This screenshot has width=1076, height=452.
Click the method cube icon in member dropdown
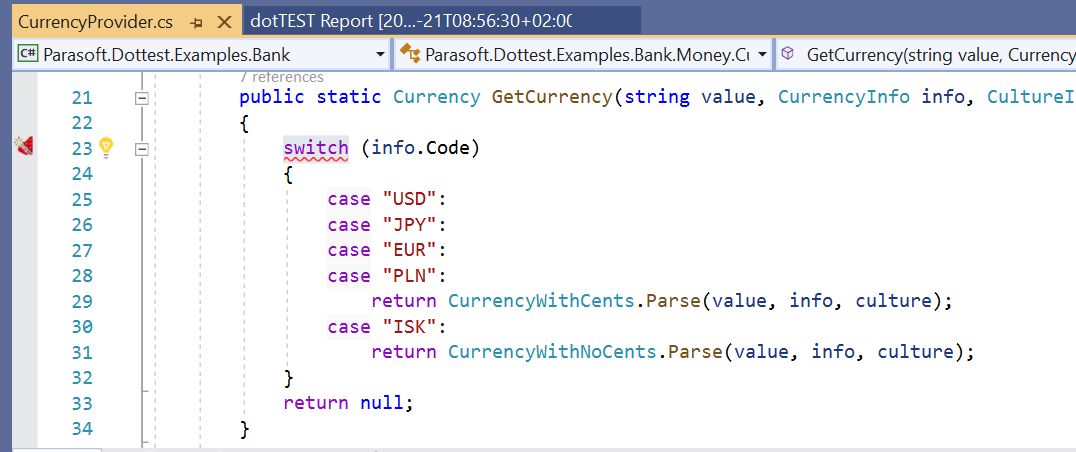pyautogui.click(x=788, y=53)
